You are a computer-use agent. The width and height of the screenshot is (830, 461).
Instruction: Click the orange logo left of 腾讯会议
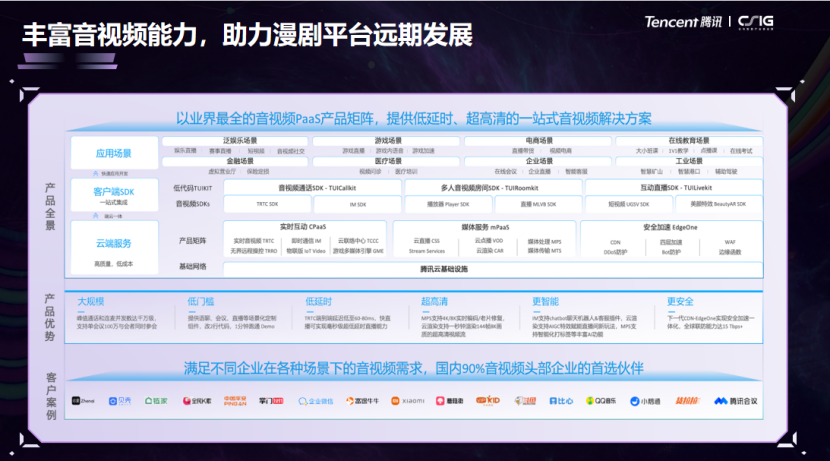point(687,401)
